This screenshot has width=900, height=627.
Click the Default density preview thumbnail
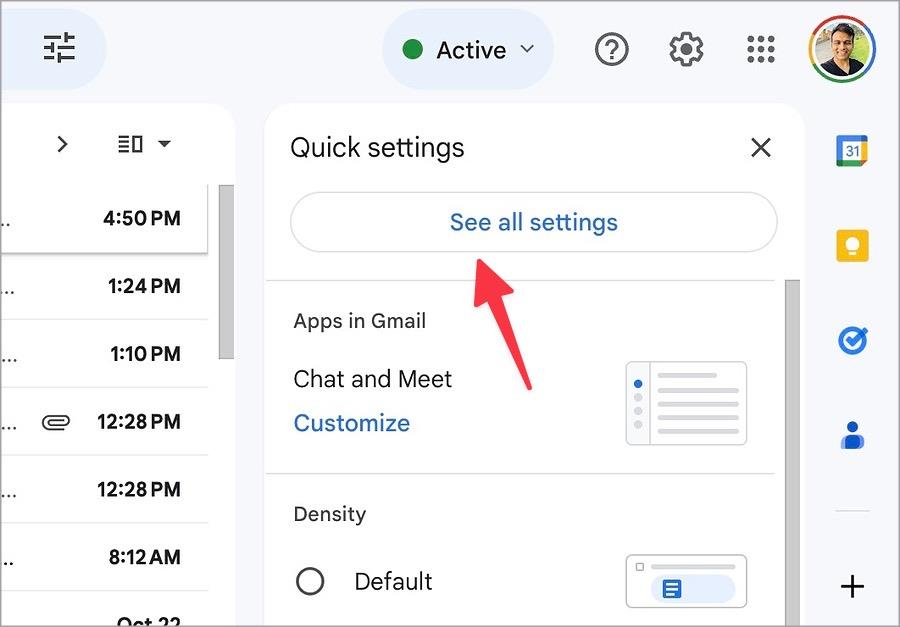coord(686,581)
